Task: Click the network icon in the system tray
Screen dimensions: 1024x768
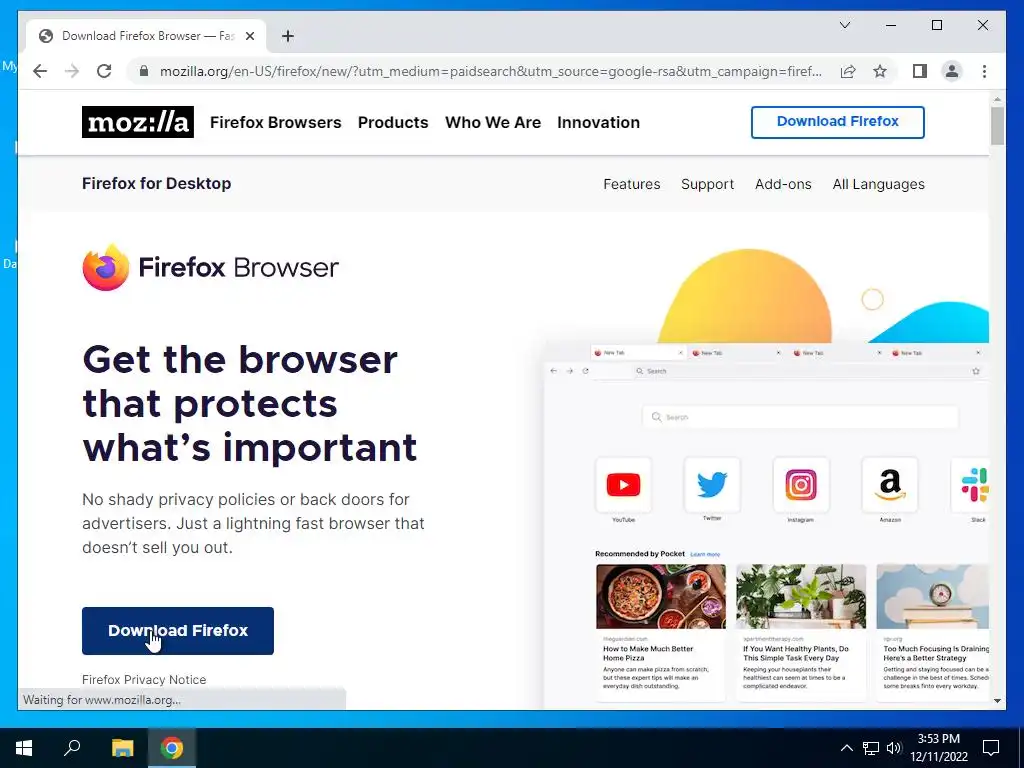Action: 871,748
